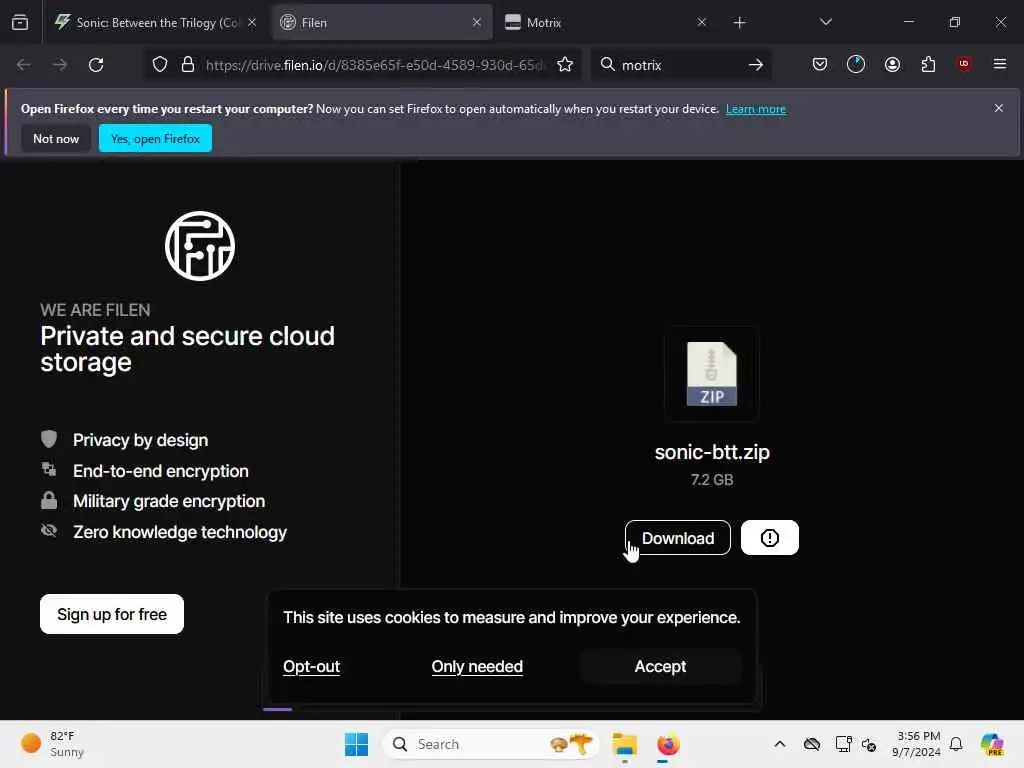Screen dimensions: 1024x768
Task: Switch to the Sonic: Between the Trilogy tab
Action: (155, 23)
